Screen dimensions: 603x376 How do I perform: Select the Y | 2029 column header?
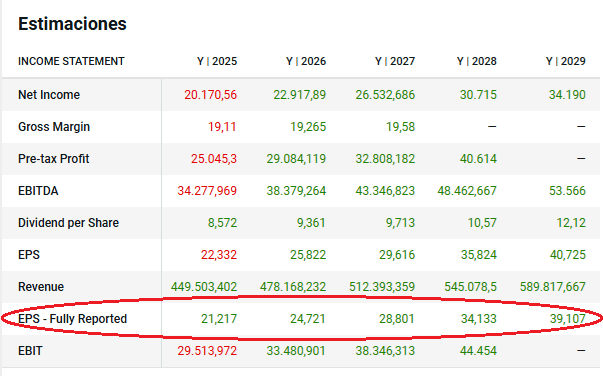(x=566, y=61)
